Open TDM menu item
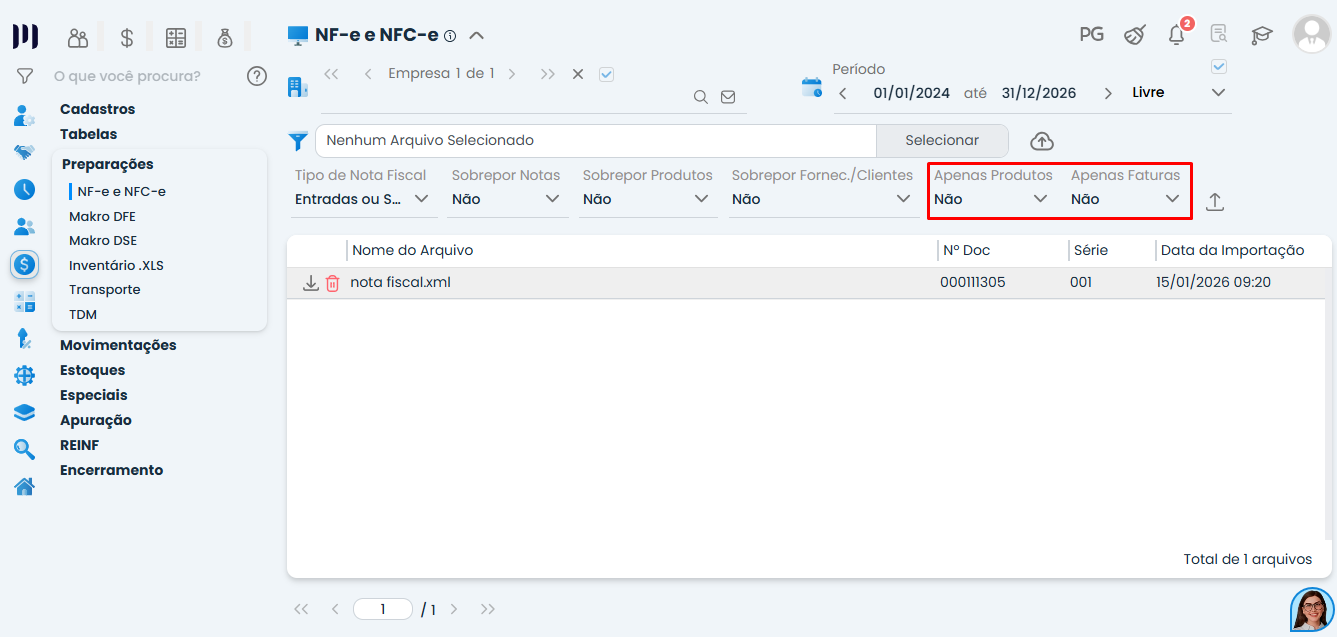This screenshot has width=1337, height=637. 83,315
